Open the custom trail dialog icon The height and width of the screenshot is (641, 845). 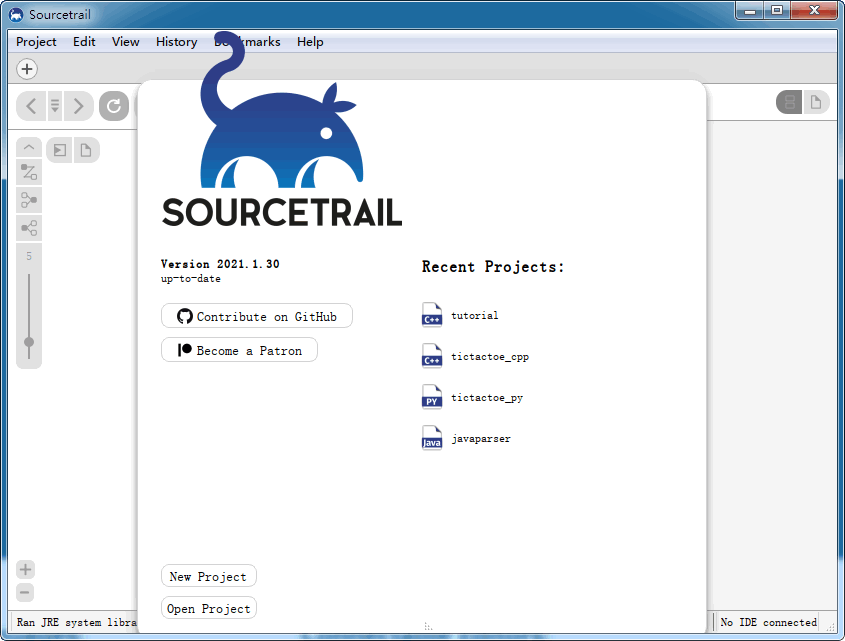[29, 173]
